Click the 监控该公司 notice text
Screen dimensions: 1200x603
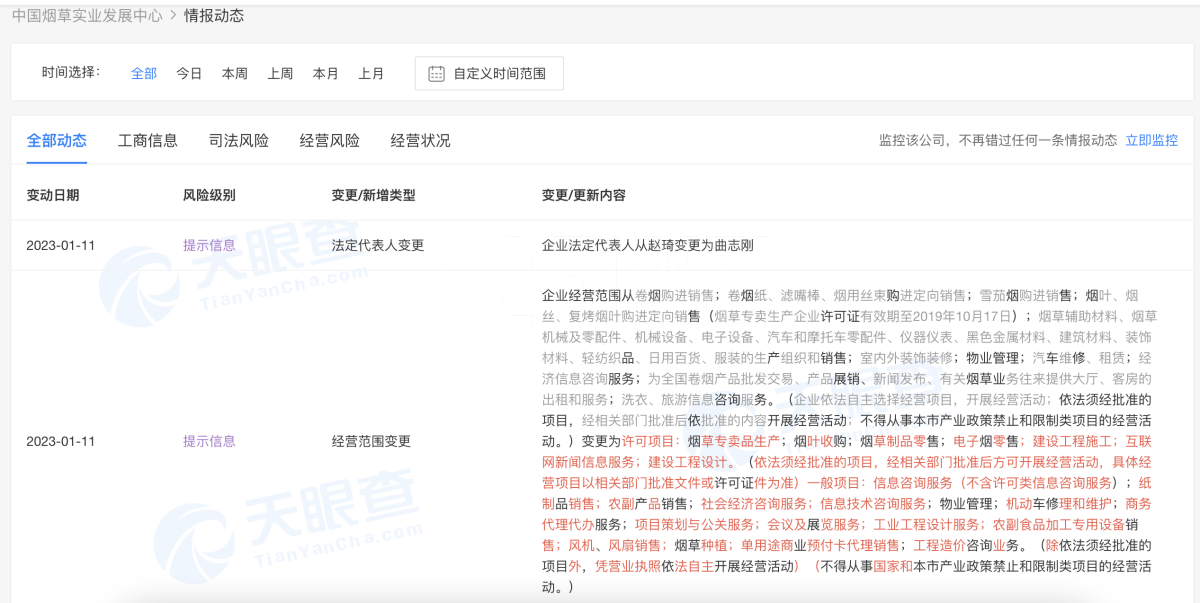pos(998,140)
